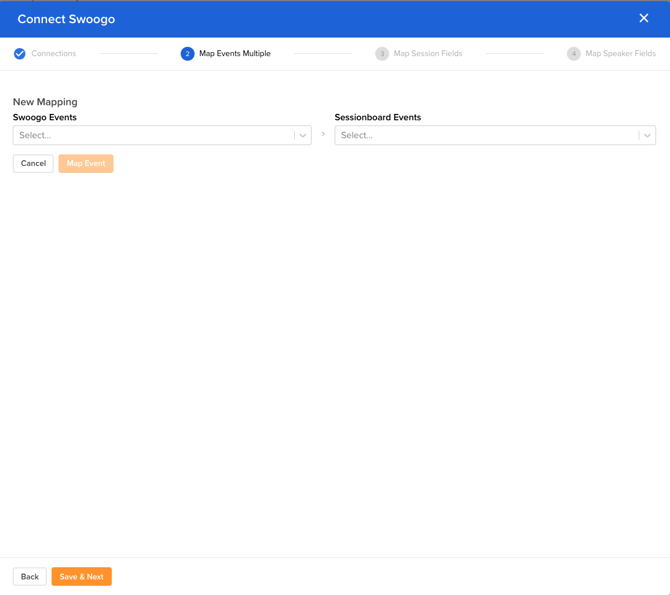
Task: Go to Map Speaker Fields step
Action: (620, 53)
